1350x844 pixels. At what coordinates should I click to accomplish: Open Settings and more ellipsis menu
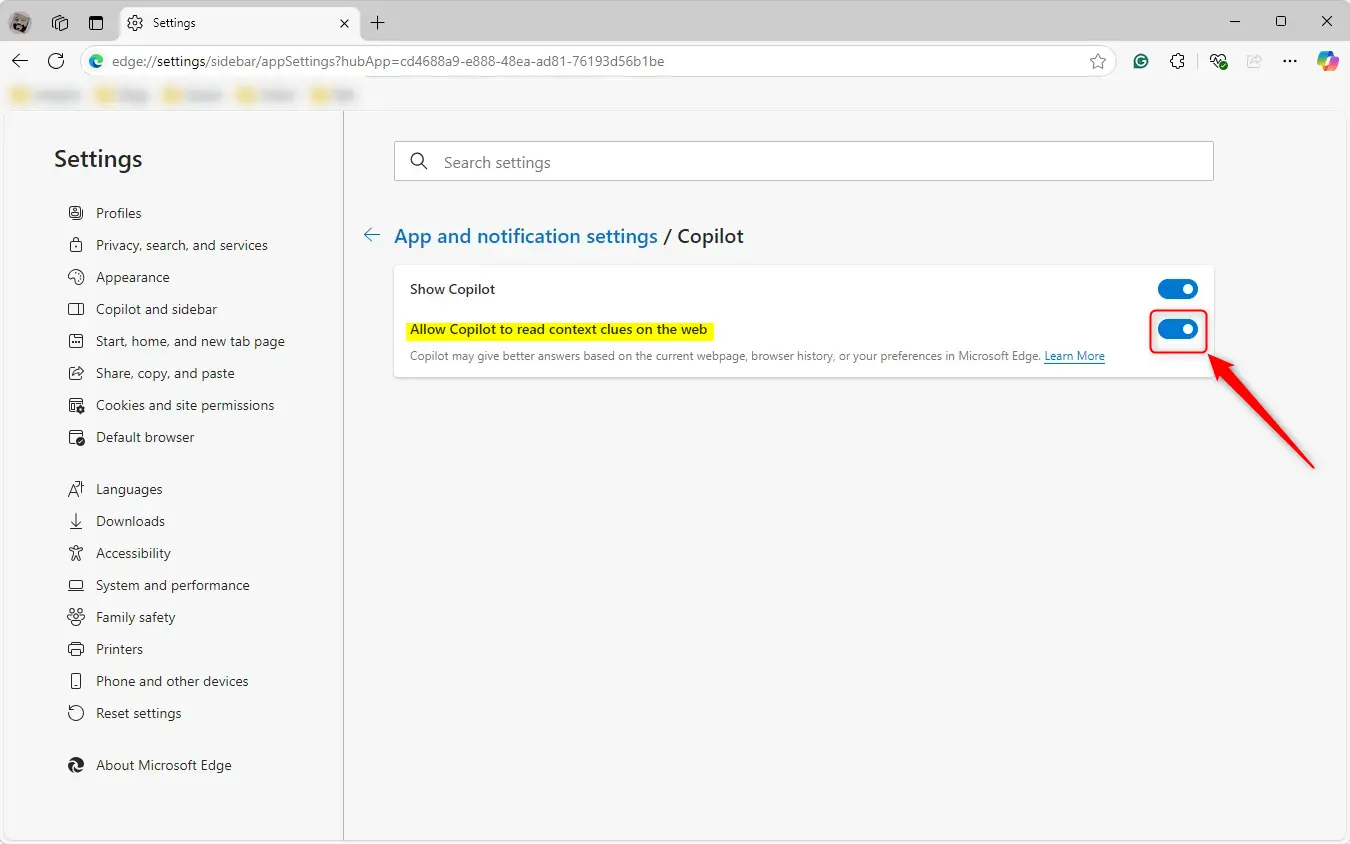[1290, 61]
